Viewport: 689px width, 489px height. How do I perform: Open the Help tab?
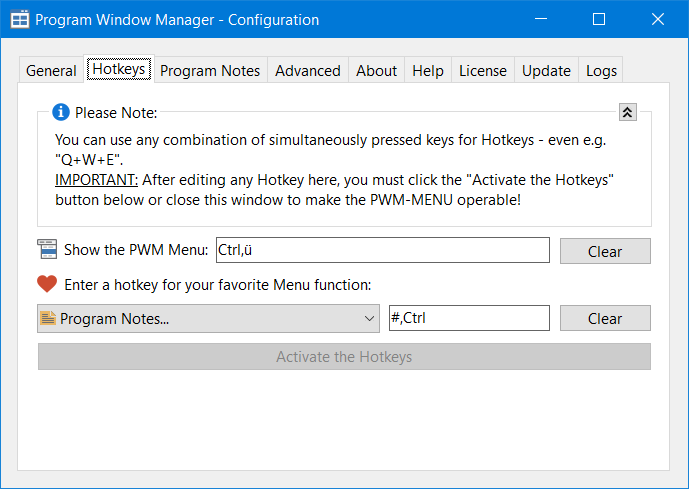[x=428, y=70]
